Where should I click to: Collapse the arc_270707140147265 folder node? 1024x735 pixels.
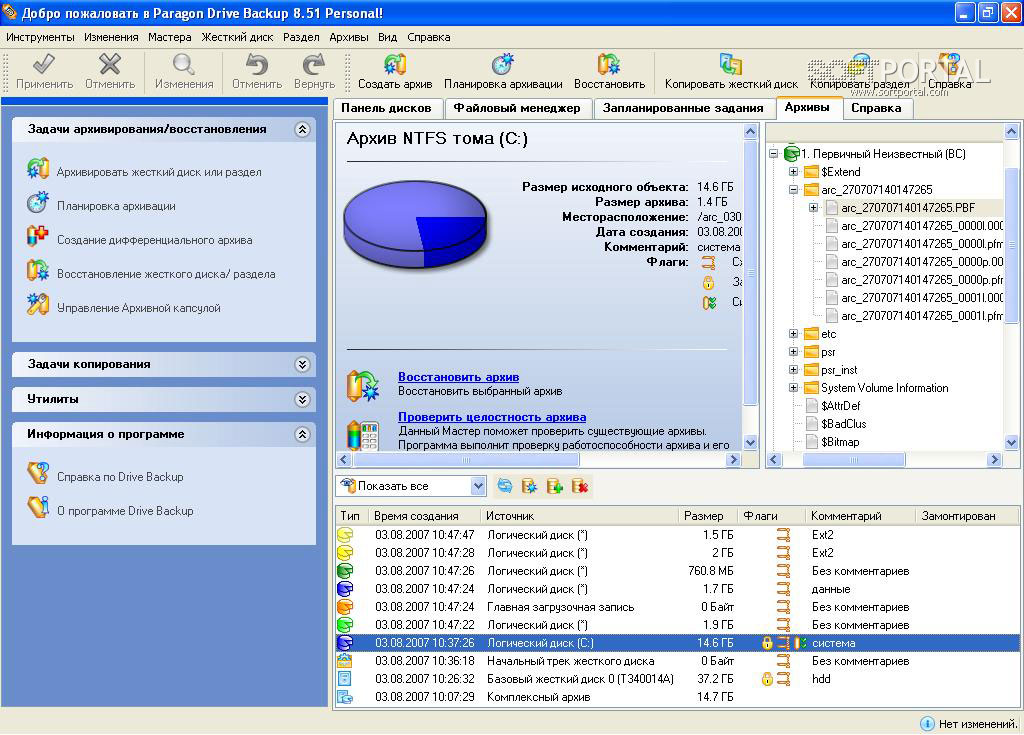[793, 189]
